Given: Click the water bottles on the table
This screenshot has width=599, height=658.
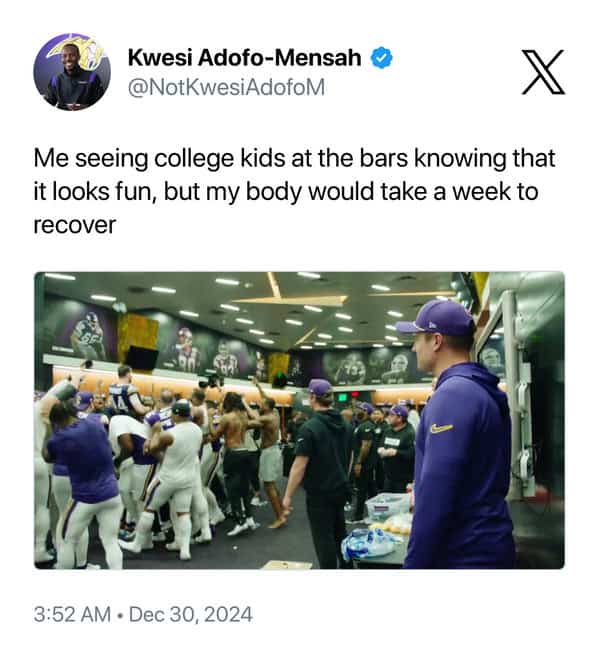Looking at the screenshot, I should [368, 543].
